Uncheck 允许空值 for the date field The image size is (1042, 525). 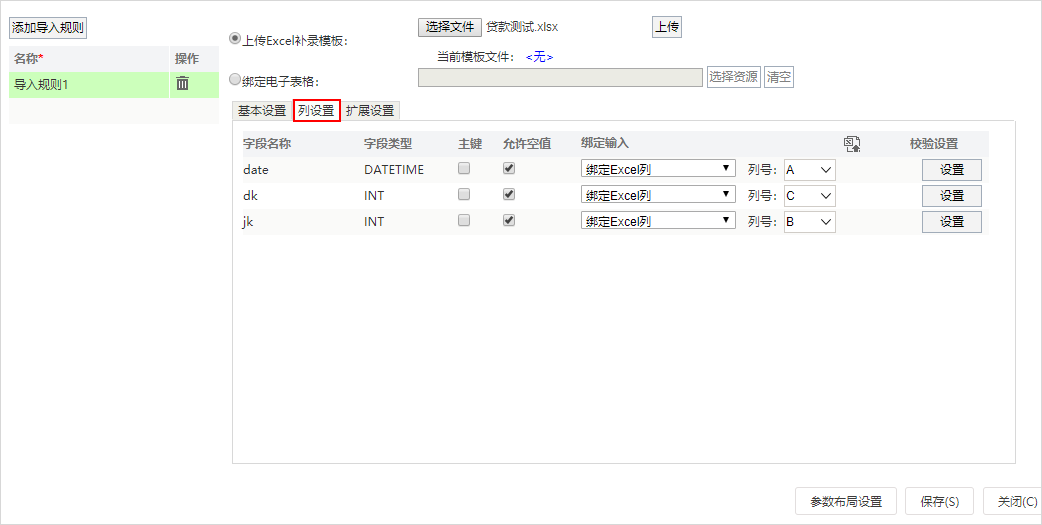(x=509, y=168)
